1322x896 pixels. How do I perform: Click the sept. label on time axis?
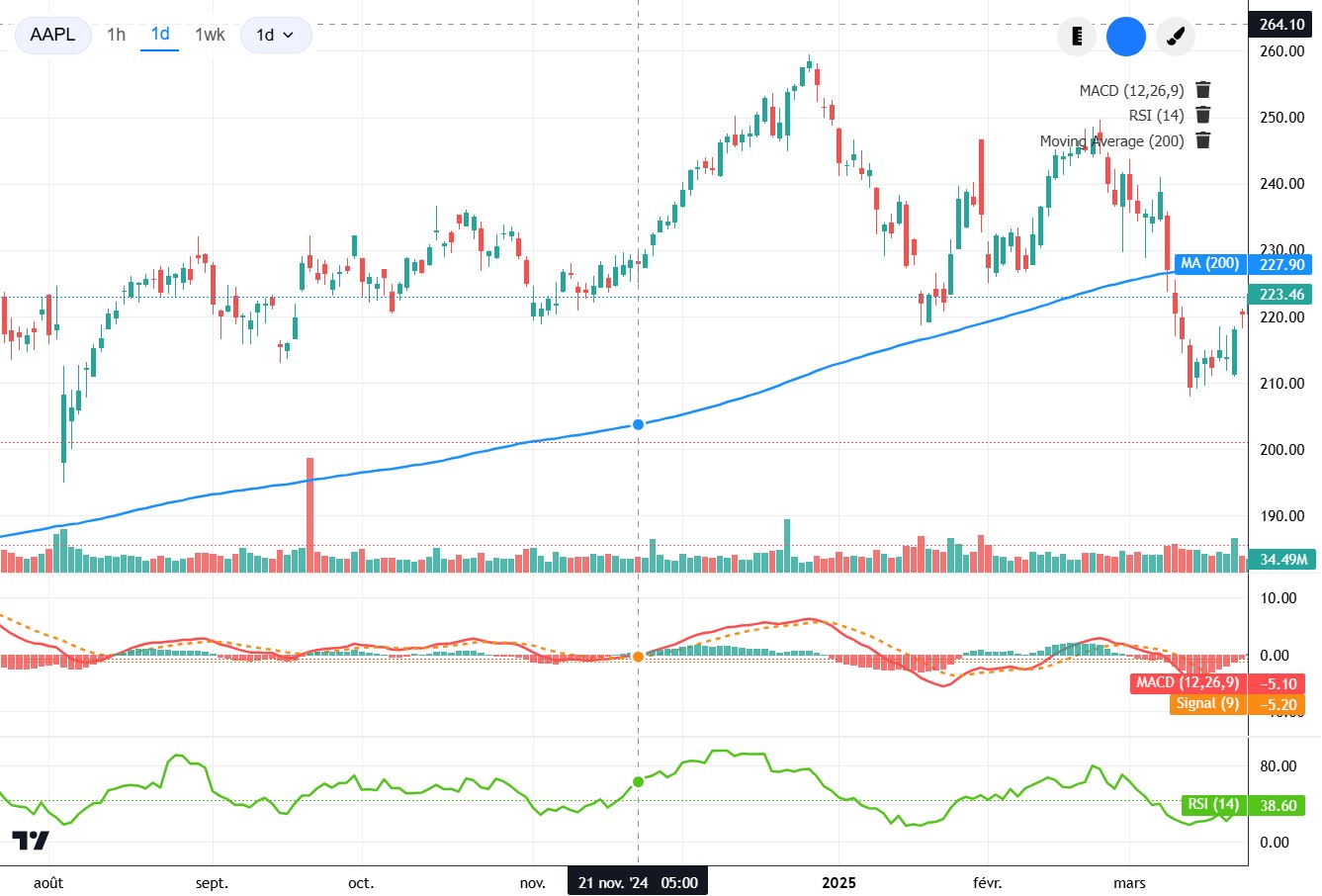212,882
